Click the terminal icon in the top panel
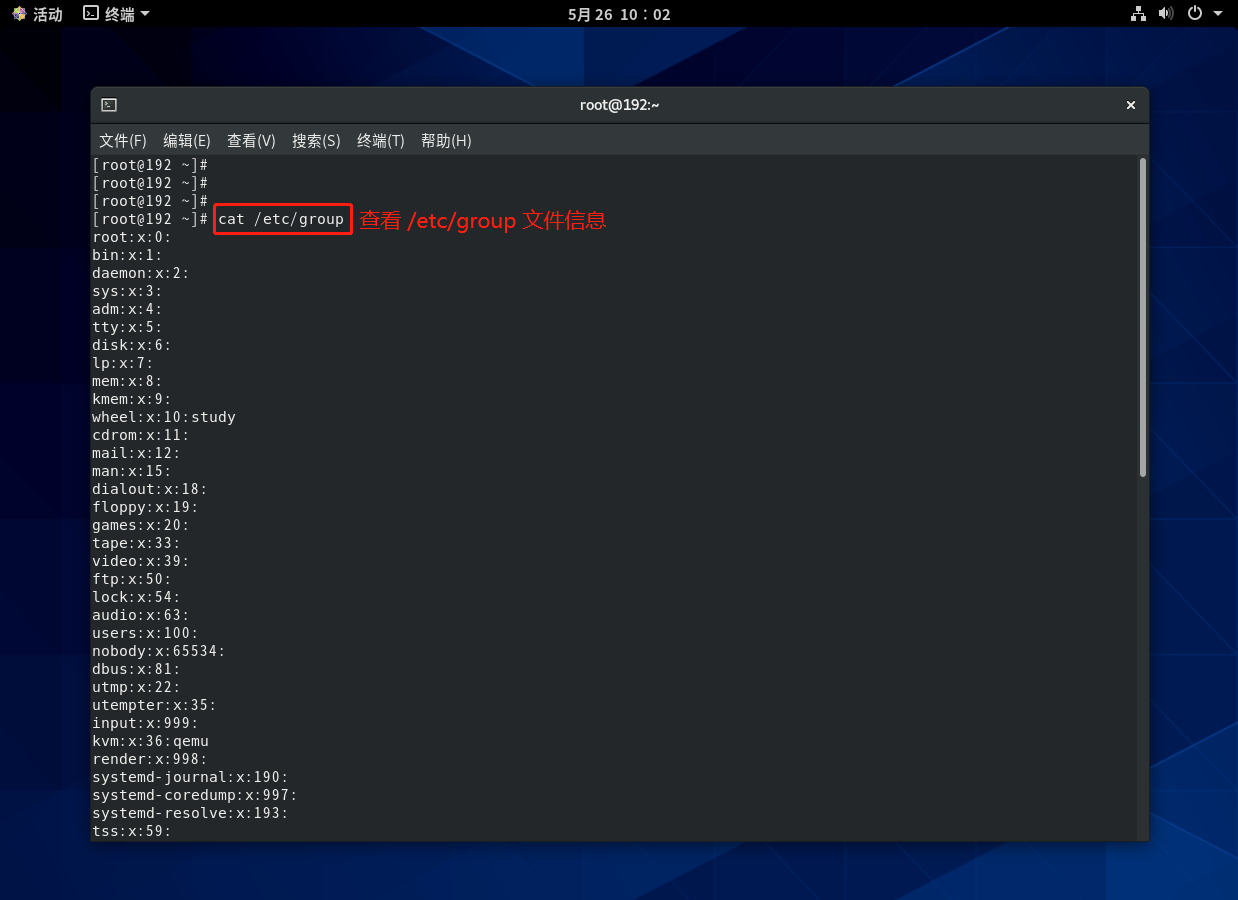Viewport: 1238px width, 900px height. (91, 14)
